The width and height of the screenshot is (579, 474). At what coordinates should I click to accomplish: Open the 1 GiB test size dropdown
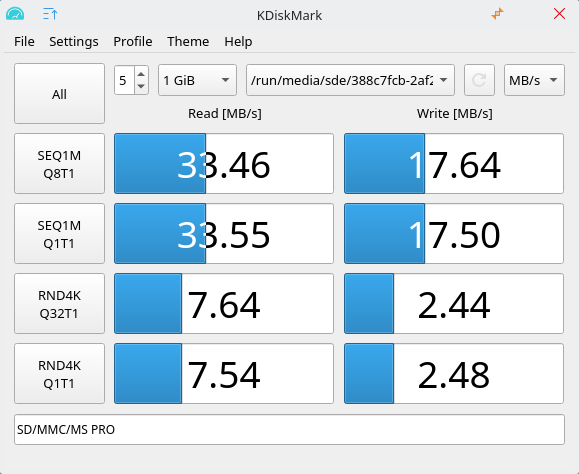click(198, 80)
